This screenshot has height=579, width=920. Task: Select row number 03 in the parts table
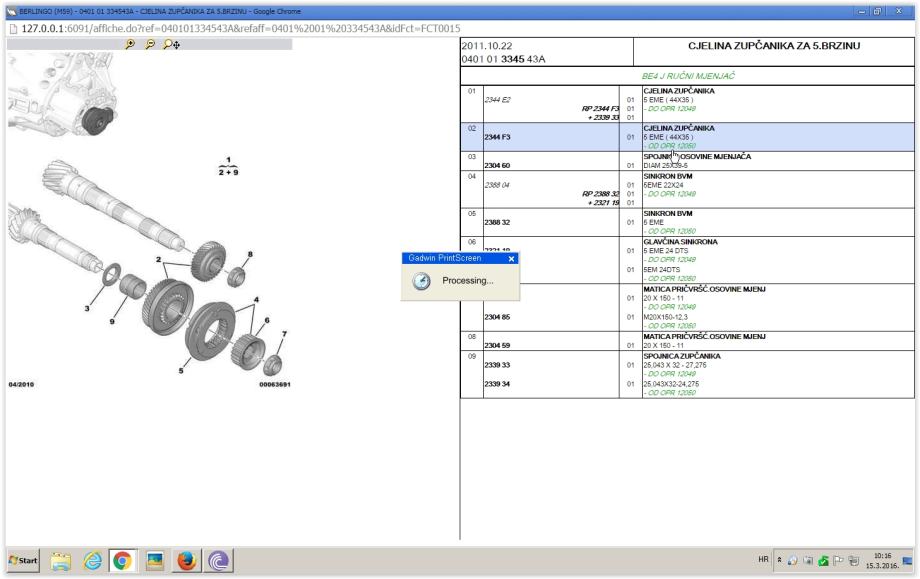coord(472,157)
